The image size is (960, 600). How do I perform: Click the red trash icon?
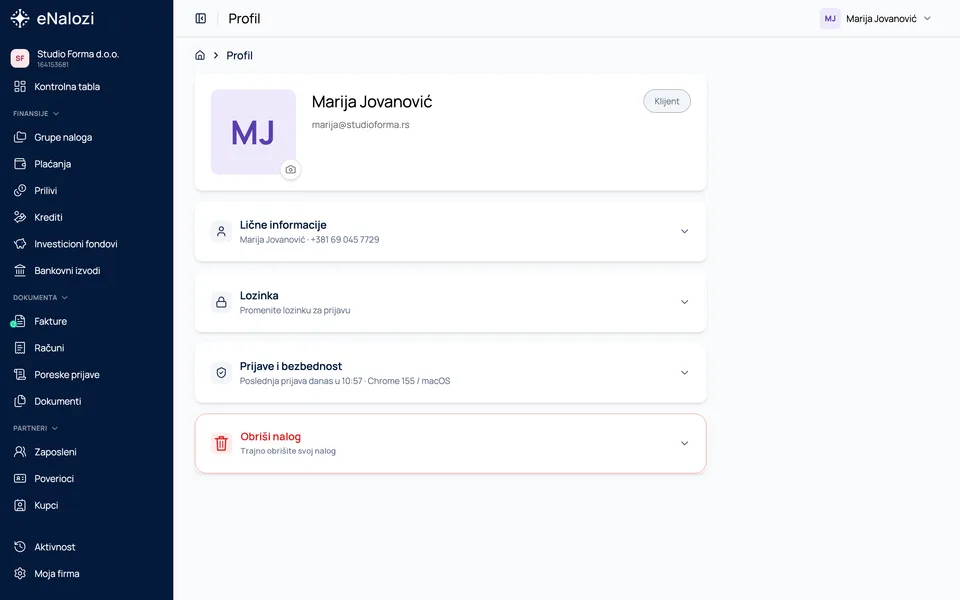coord(221,443)
